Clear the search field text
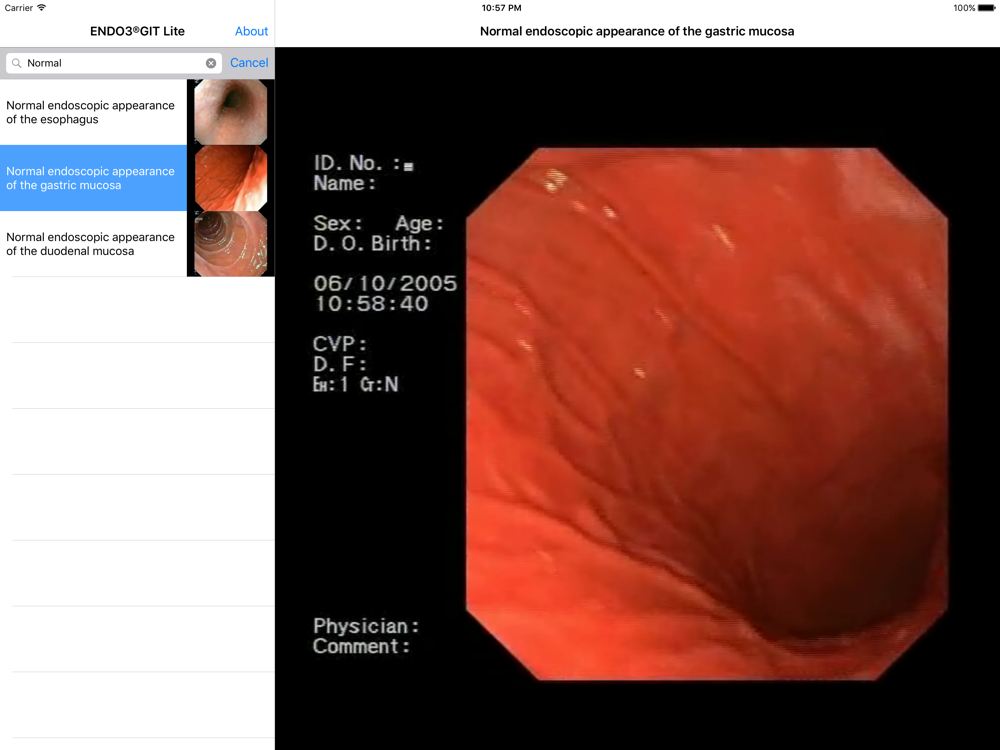 [210, 63]
